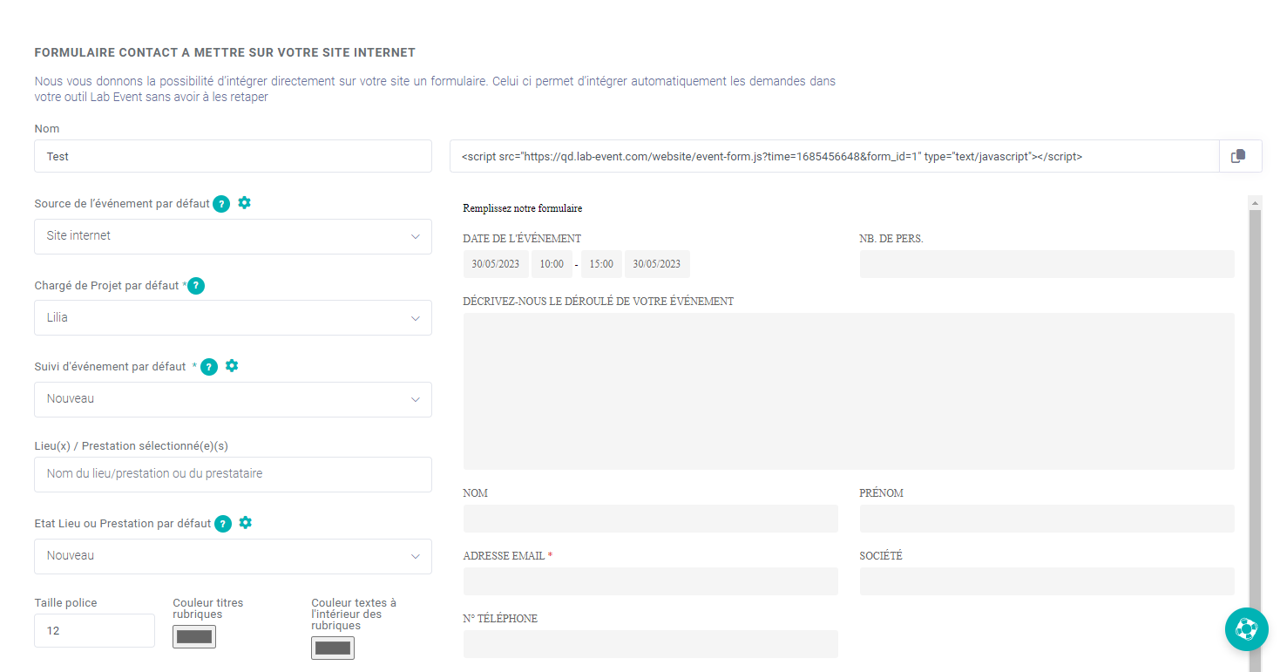Open the round teal support widget
This screenshot has width=1280, height=672.
tap(1246, 630)
